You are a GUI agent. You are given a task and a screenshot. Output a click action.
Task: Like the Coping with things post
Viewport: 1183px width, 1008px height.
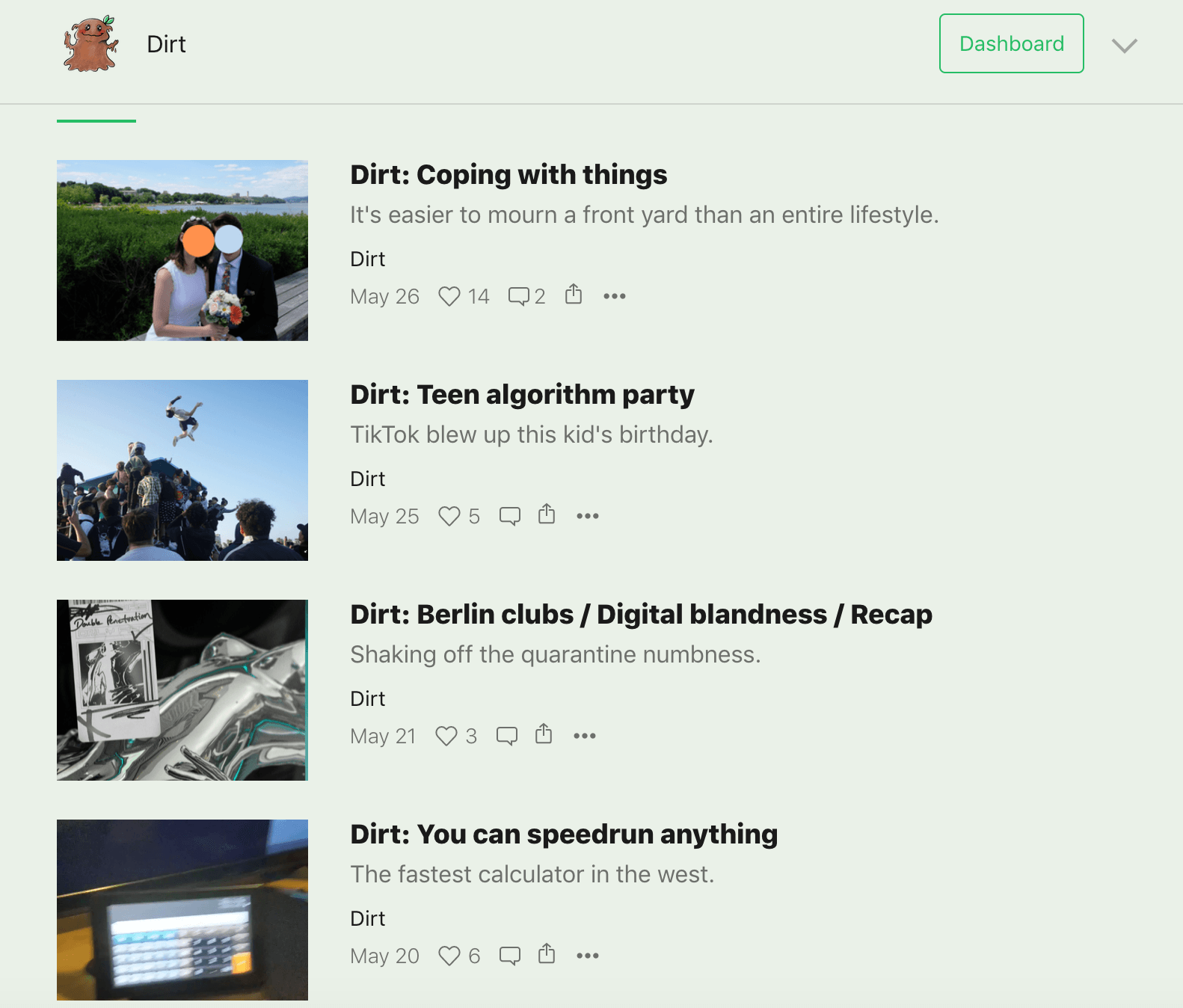click(x=449, y=296)
